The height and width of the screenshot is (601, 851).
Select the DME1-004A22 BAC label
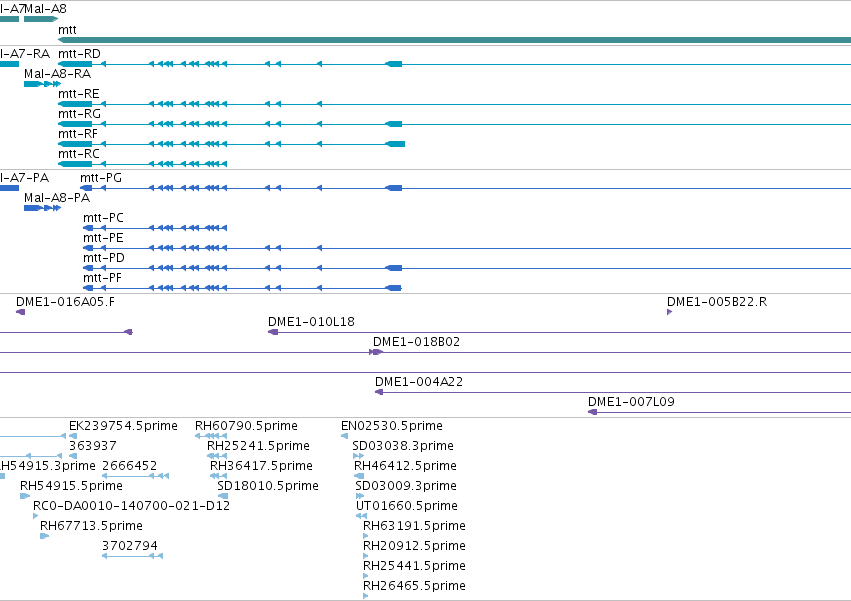(x=419, y=382)
